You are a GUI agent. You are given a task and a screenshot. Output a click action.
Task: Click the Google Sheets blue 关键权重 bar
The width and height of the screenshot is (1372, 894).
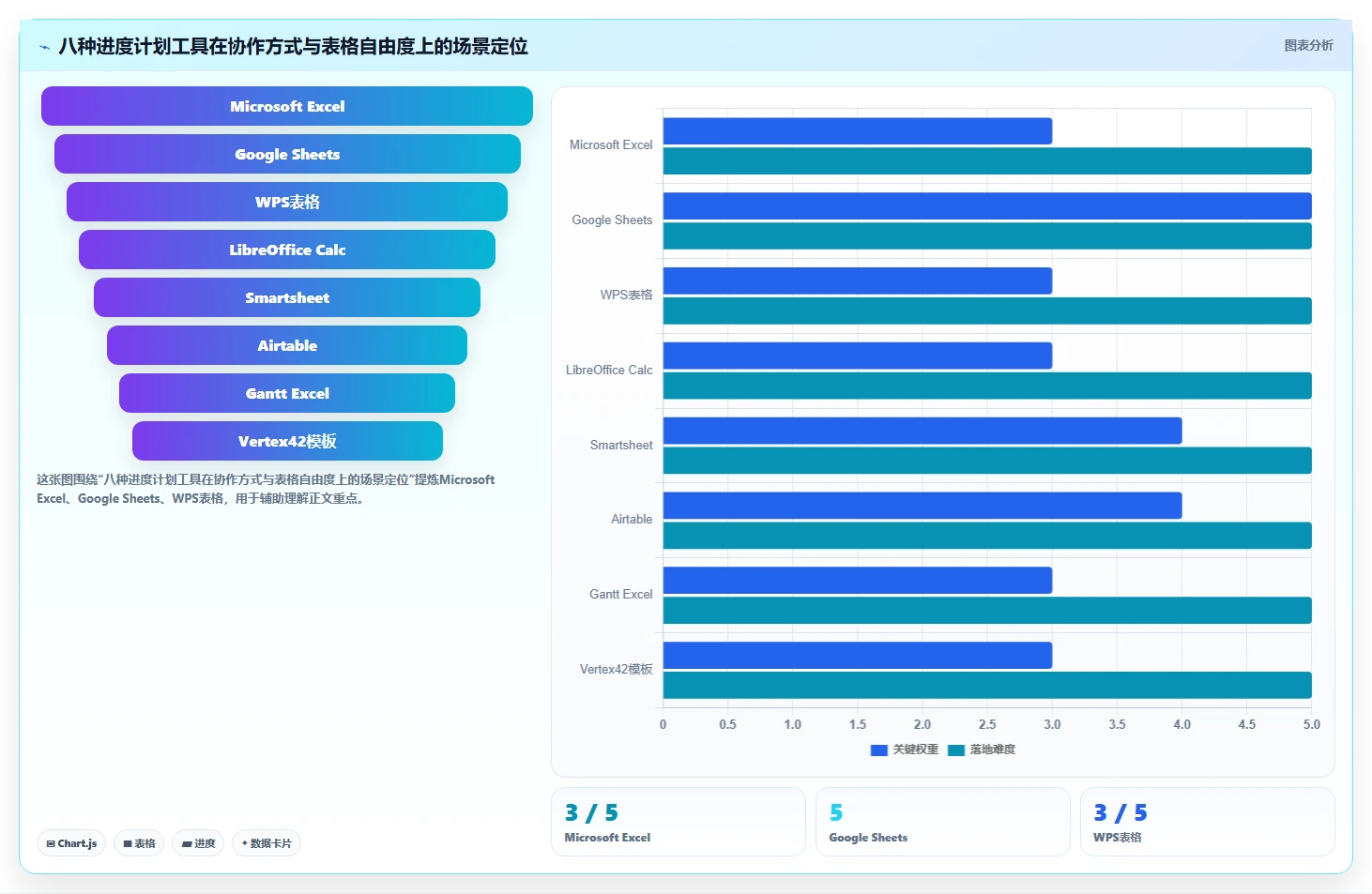click(x=987, y=205)
